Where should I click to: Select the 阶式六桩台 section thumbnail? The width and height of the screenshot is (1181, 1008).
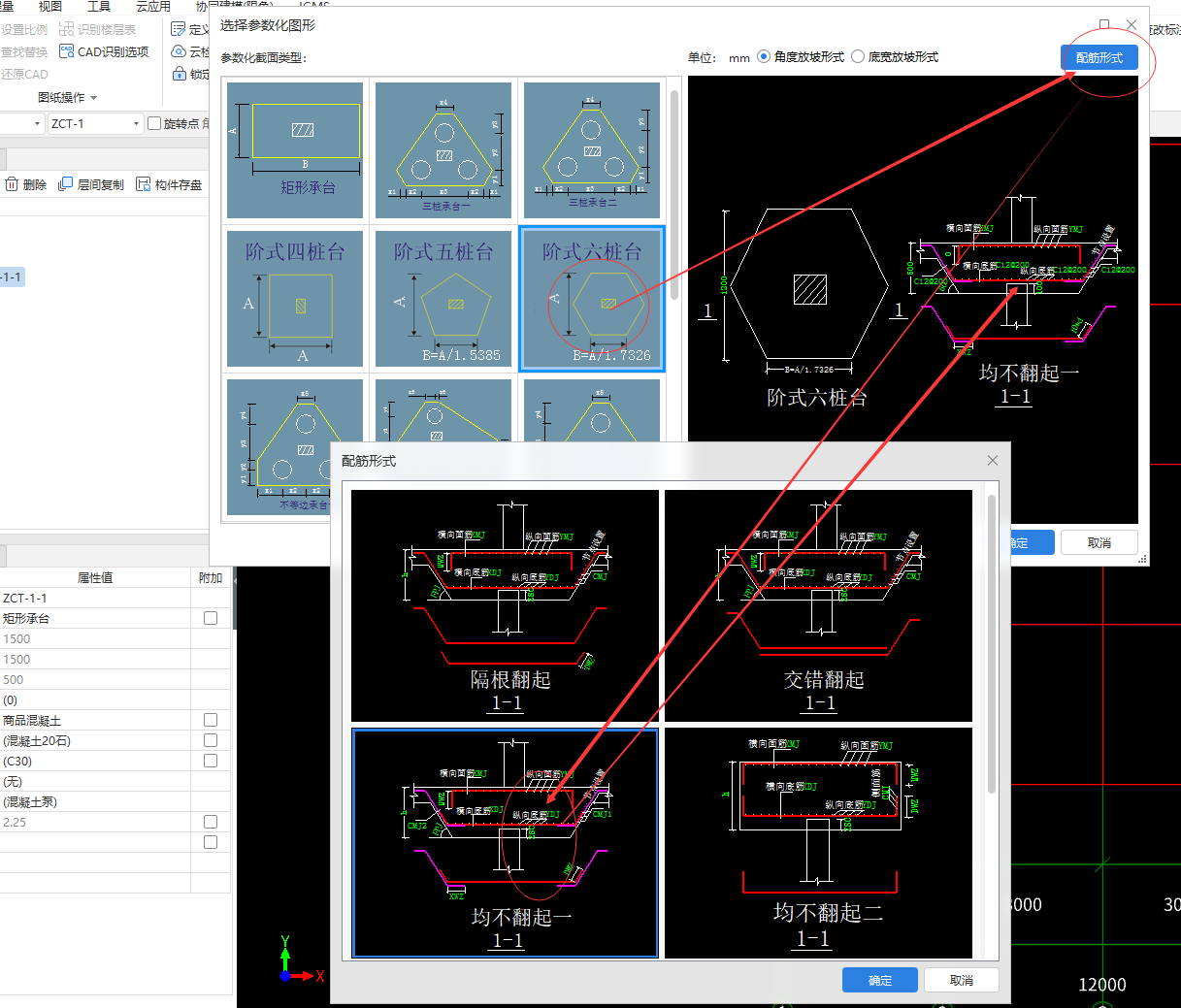(x=592, y=299)
